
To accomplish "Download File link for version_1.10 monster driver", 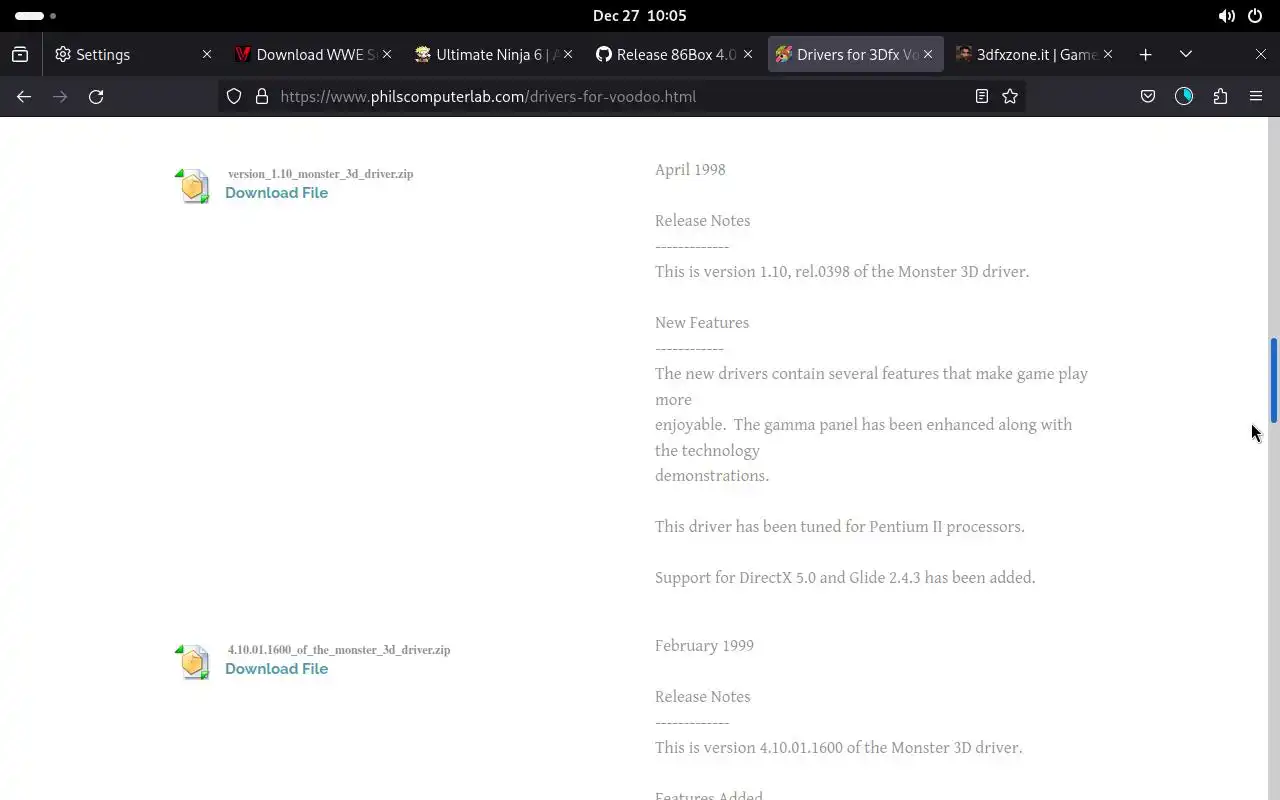I will coord(276,193).
